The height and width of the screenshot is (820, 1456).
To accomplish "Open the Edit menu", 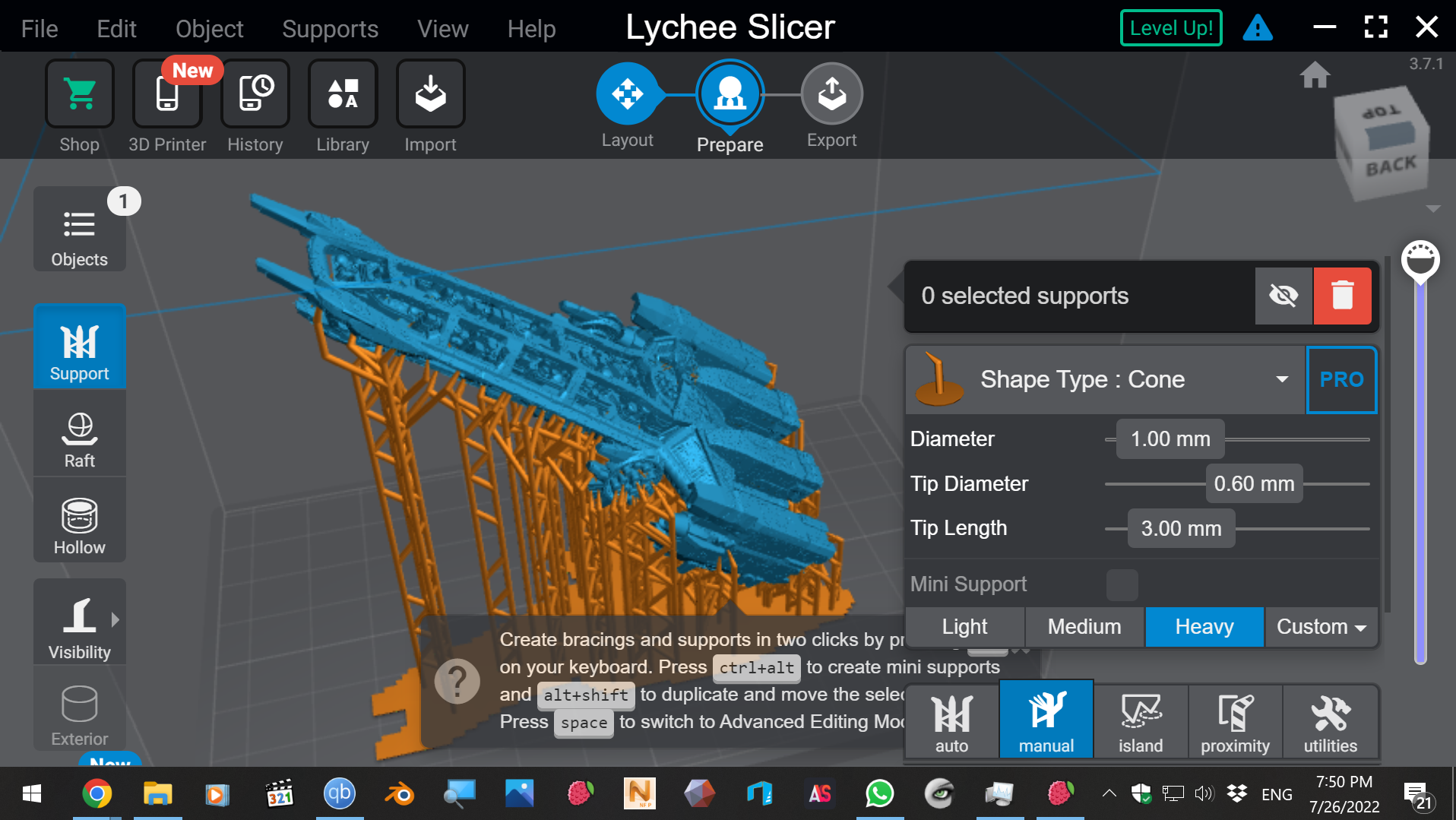I will pyautogui.click(x=116, y=29).
